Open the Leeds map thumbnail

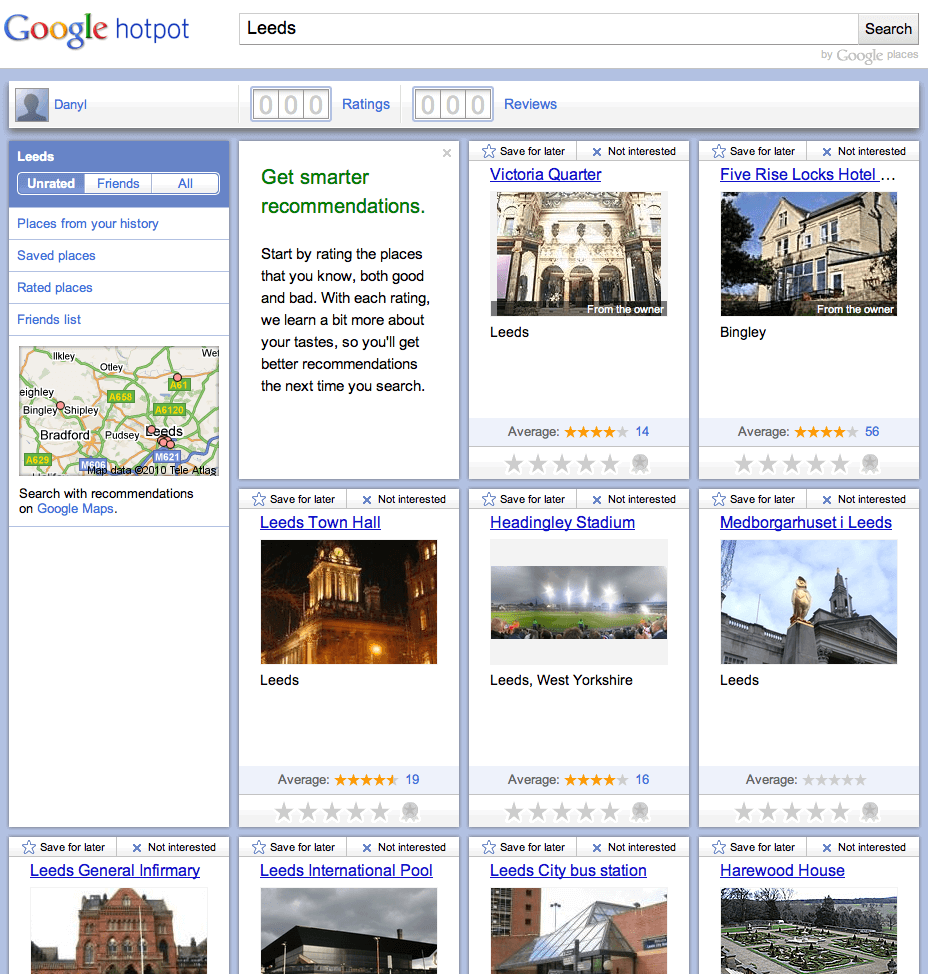pyautogui.click(x=119, y=411)
